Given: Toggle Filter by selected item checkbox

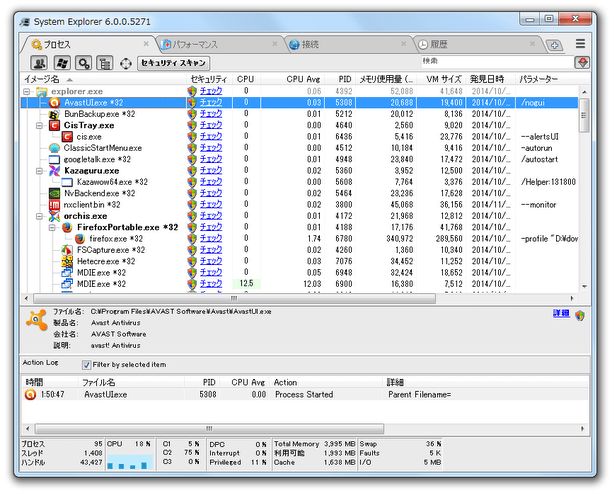Looking at the screenshot, I should (x=86, y=365).
